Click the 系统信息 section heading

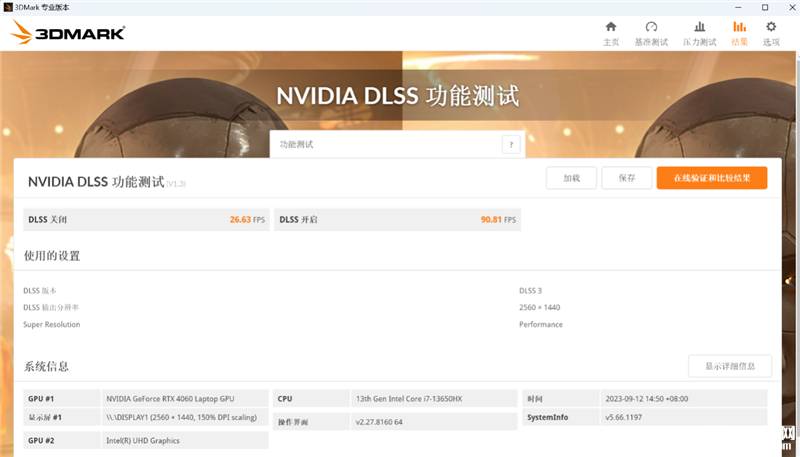(46, 366)
